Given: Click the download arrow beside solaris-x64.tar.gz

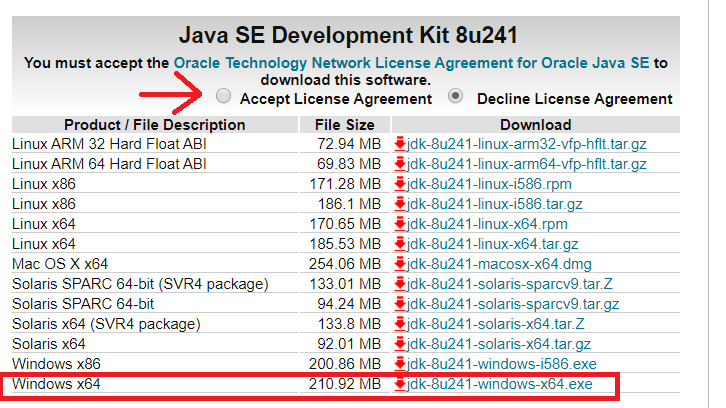Looking at the screenshot, I should coord(400,344).
